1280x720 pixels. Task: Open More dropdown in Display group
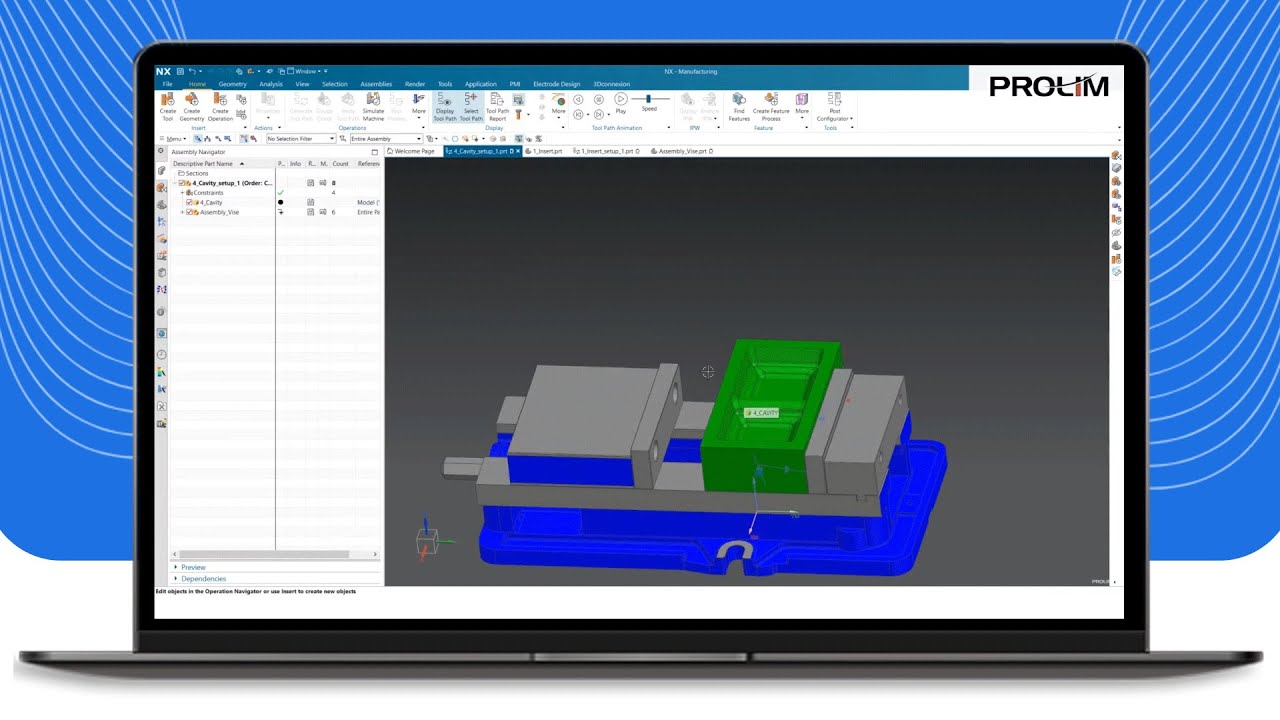coord(559,104)
